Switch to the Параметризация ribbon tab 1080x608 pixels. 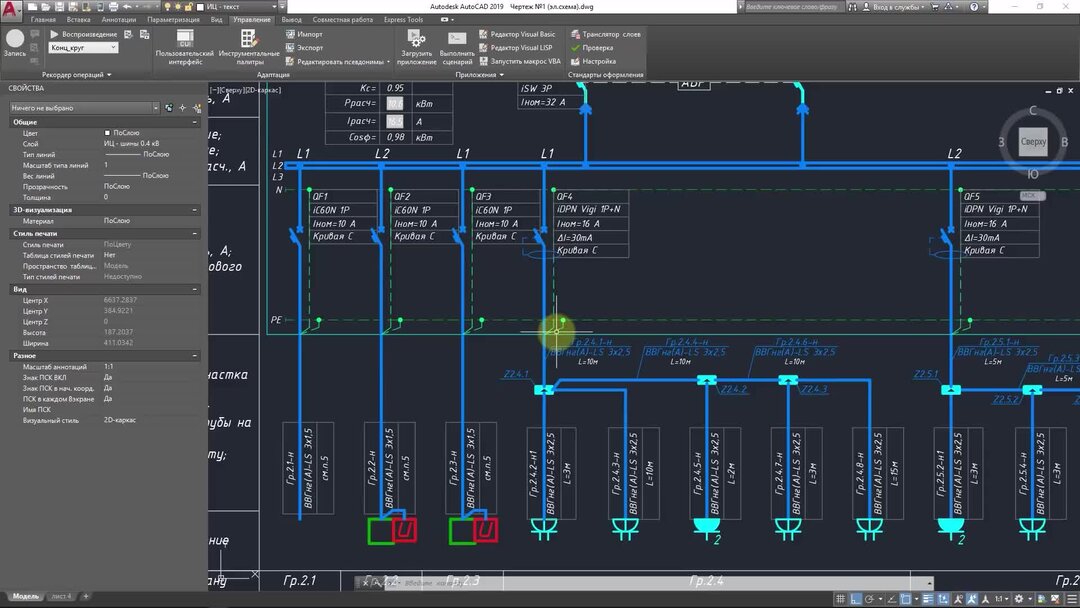(173, 19)
